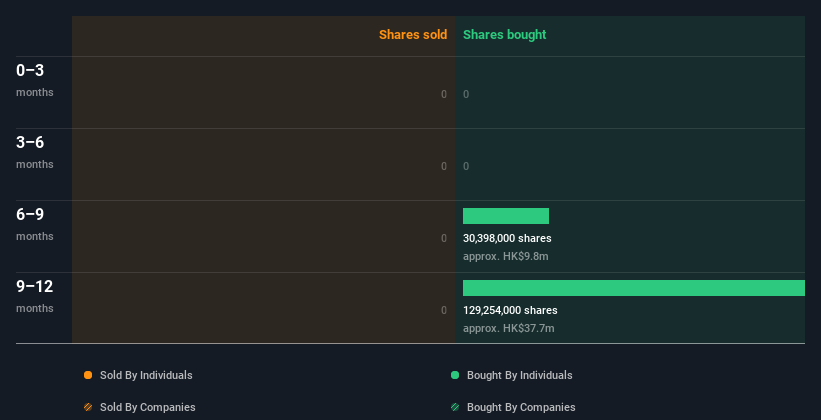Click shares sold 0 in 6–9 months row
This screenshot has width=821, height=420.
point(444,238)
